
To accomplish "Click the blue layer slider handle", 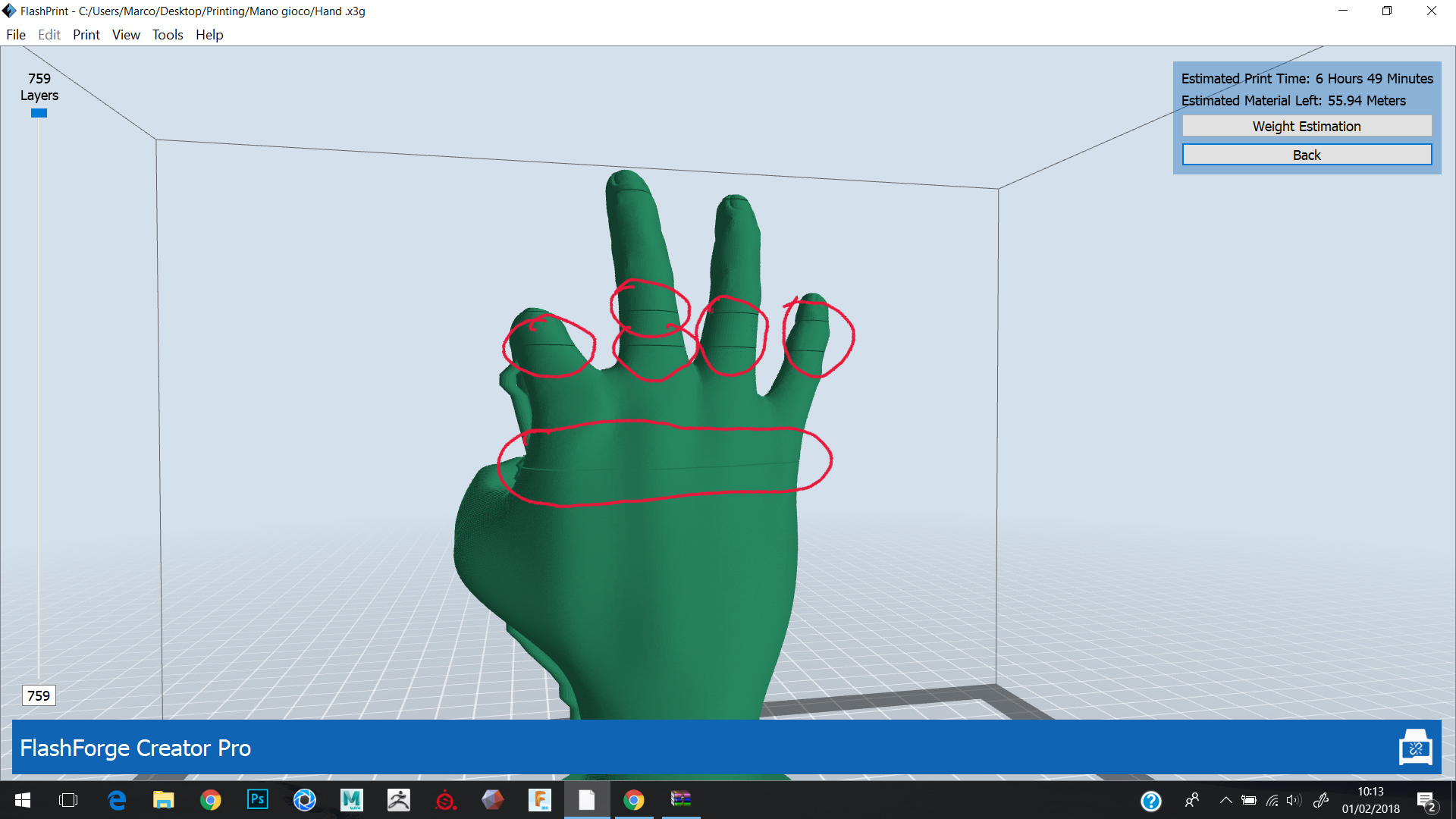I will (x=39, y=113).
